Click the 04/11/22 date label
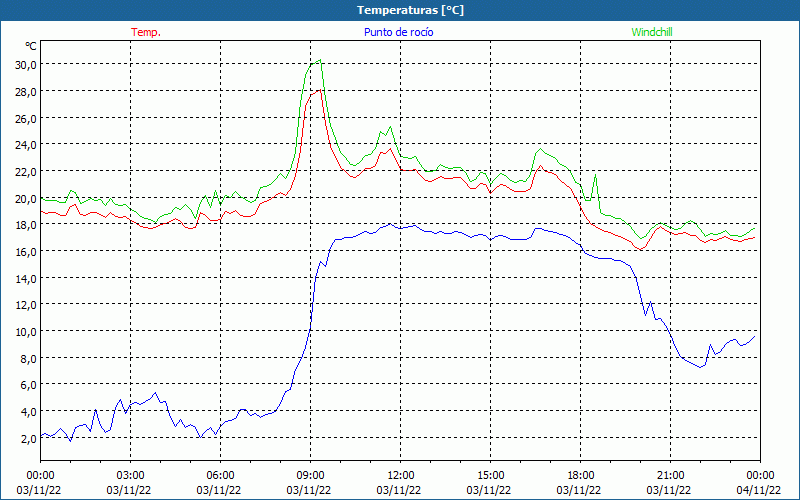Image resolution: width=800 pixels, height=500 pixels. [760, 490]
